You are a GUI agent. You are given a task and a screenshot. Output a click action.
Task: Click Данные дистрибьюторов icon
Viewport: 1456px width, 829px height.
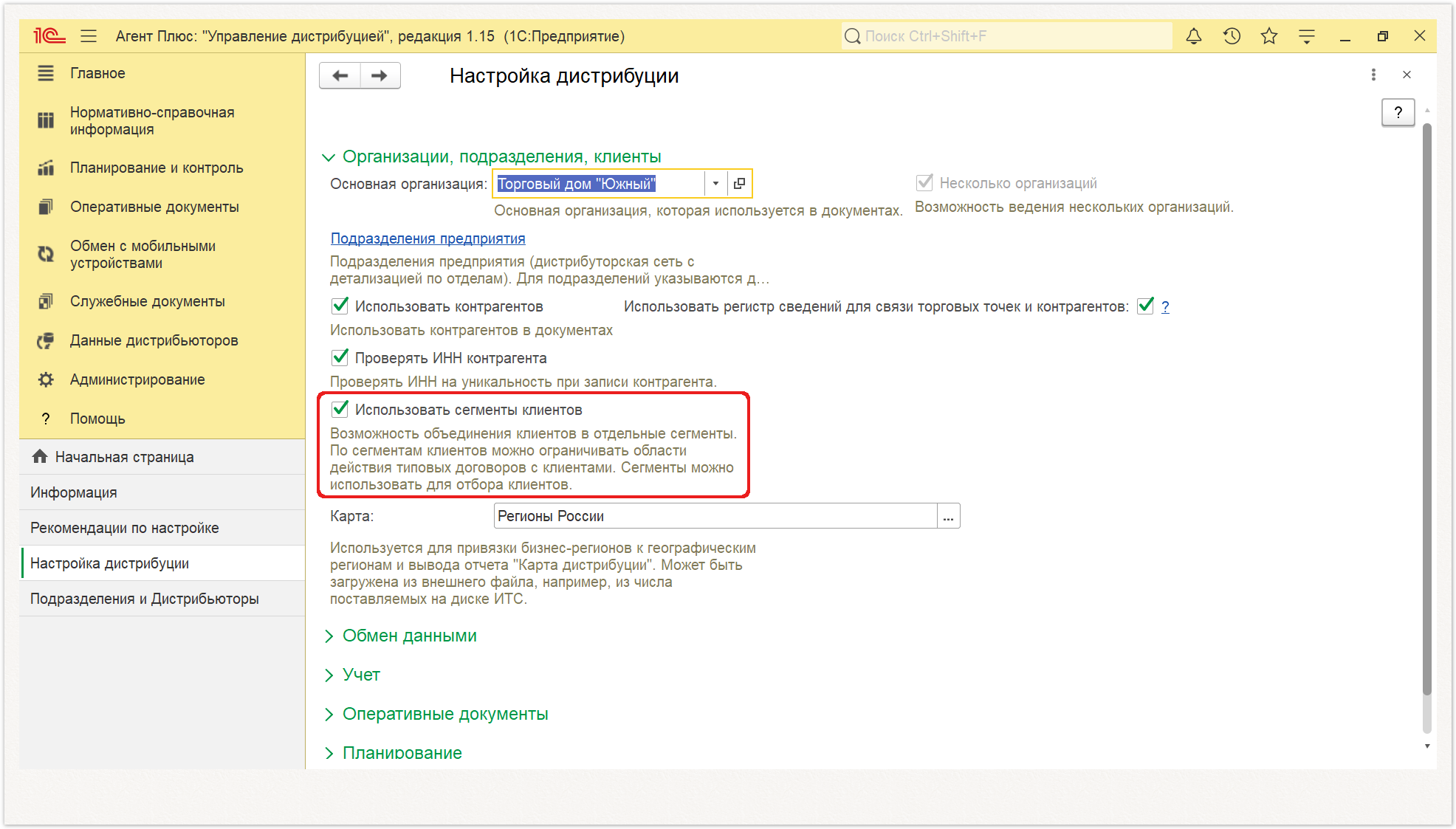46,340
